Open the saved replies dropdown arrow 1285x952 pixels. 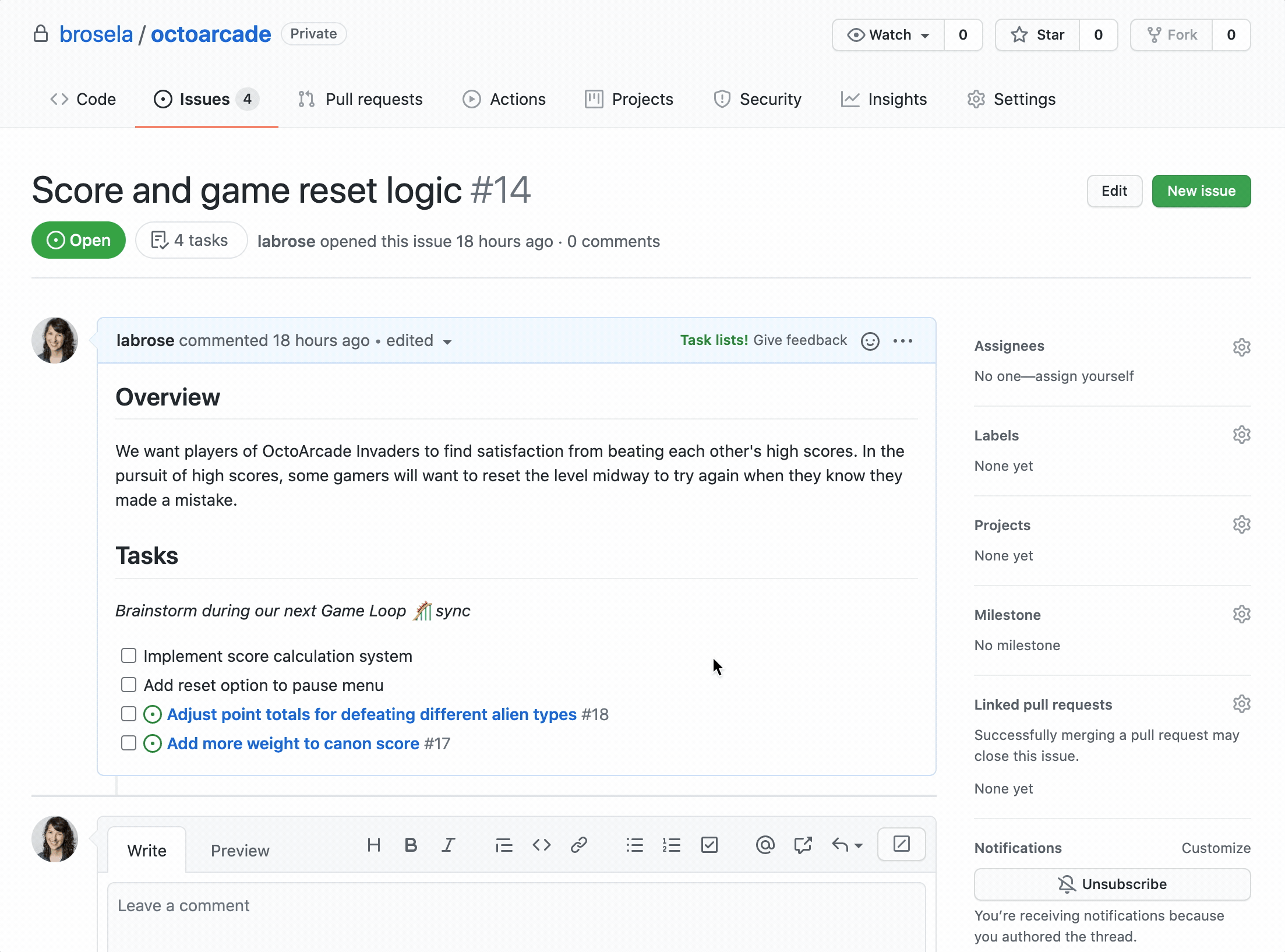pyautogui.click(x=859, y=845)
